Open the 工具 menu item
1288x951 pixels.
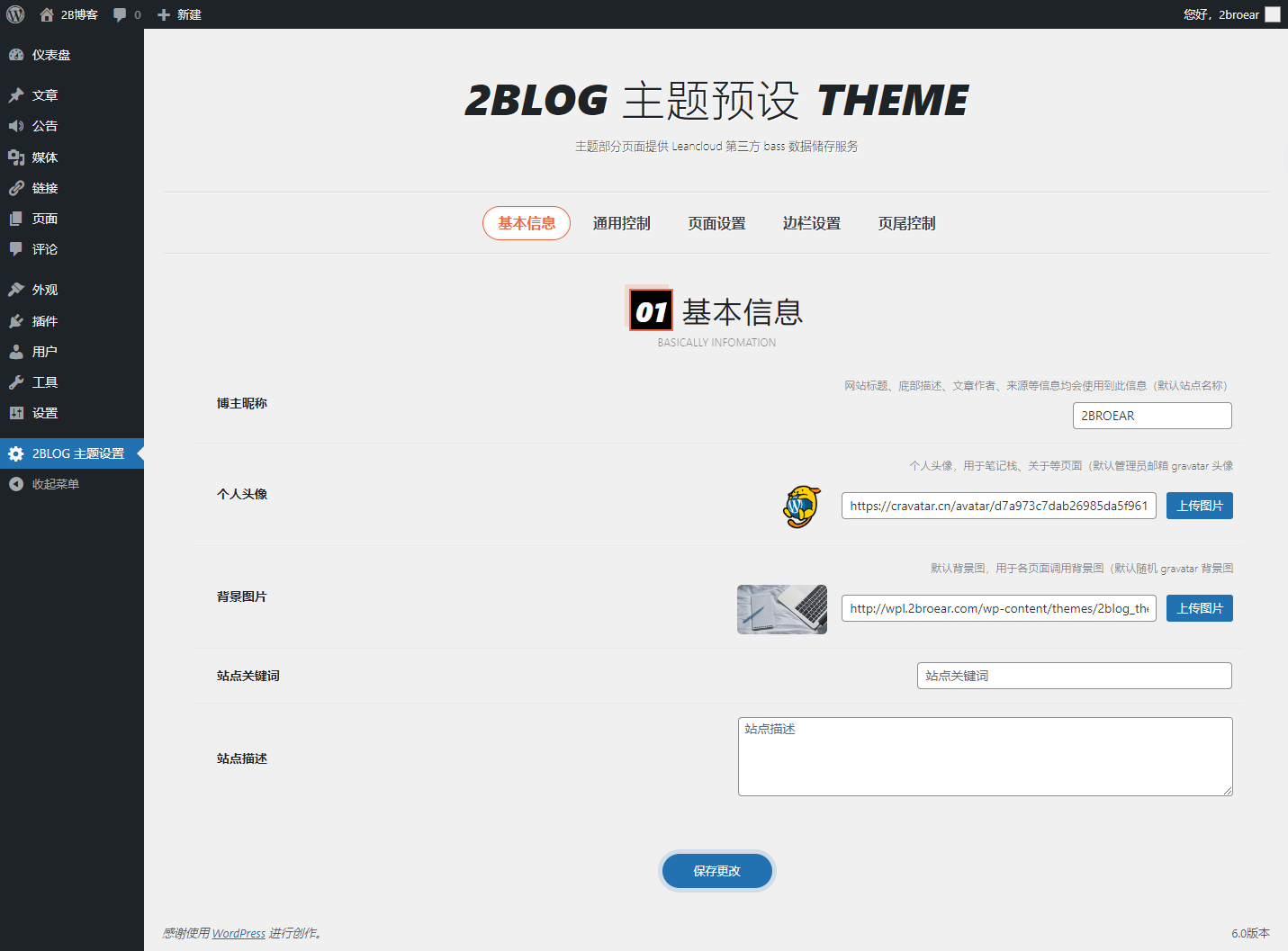point(72,382)
